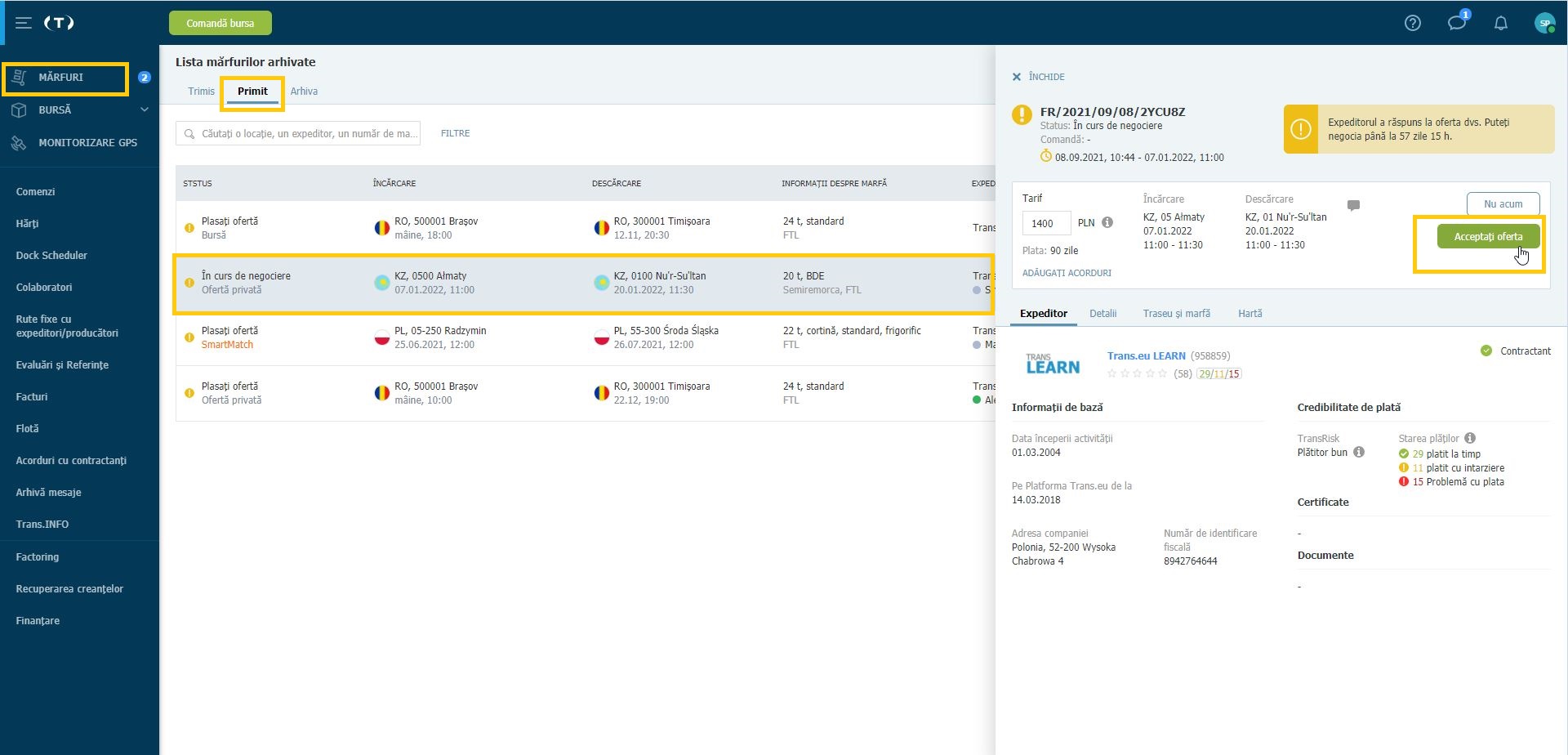Screen dimensions: 1568x755
Task: Open the chat messages icon
Action: (1457, 23)
